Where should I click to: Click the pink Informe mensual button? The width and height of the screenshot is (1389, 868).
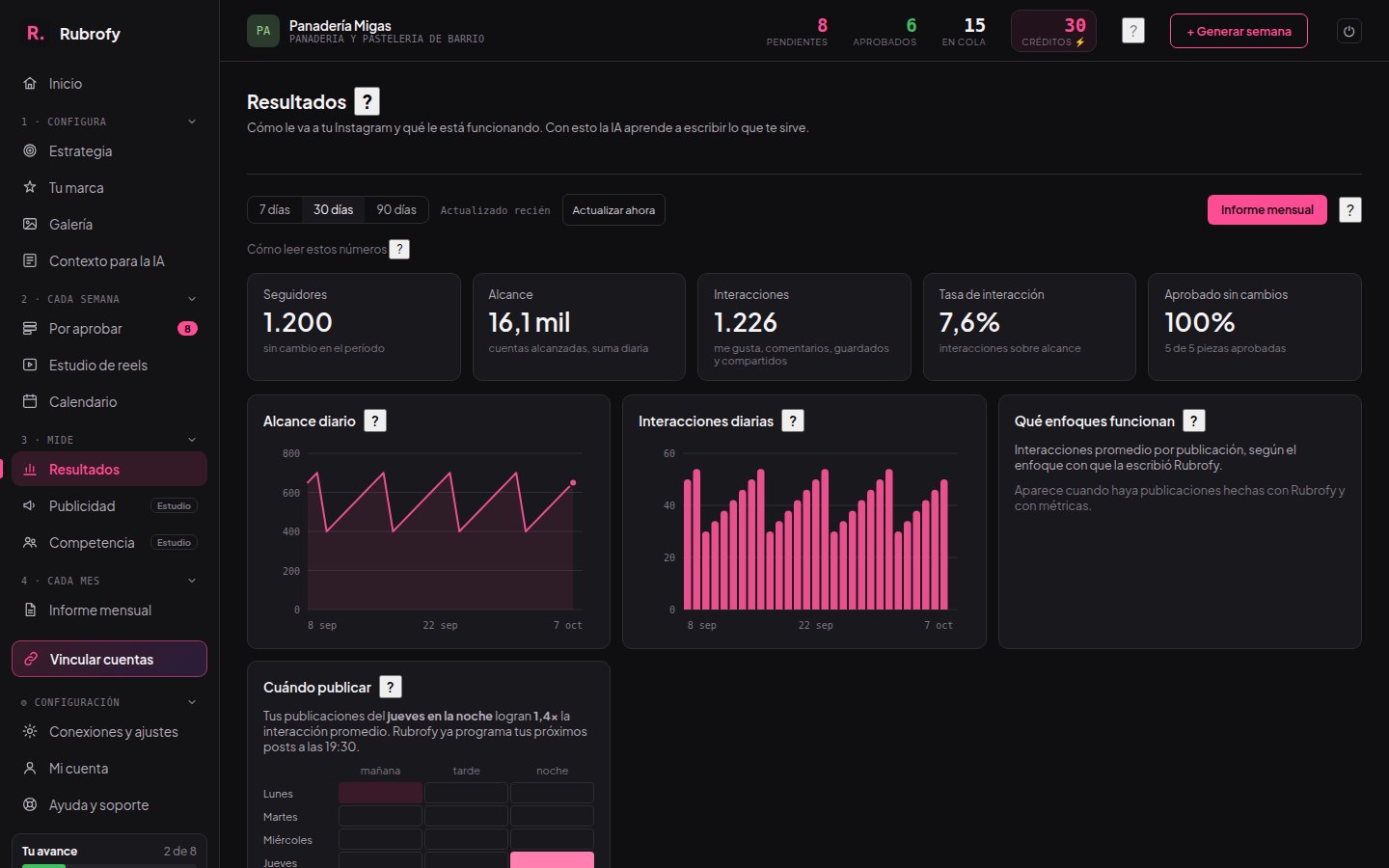click(1266, 209)
